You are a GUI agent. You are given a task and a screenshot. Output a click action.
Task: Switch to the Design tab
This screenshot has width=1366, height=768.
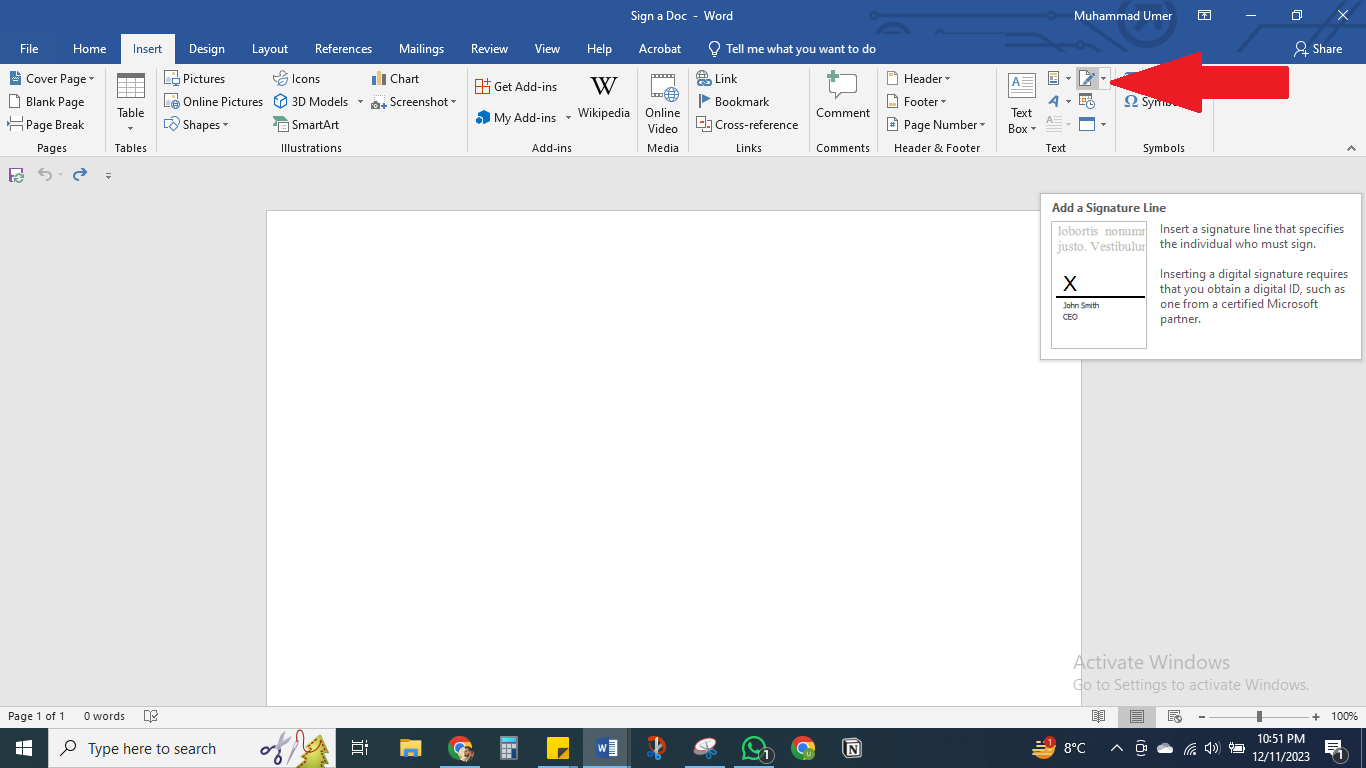click(207, 48)
